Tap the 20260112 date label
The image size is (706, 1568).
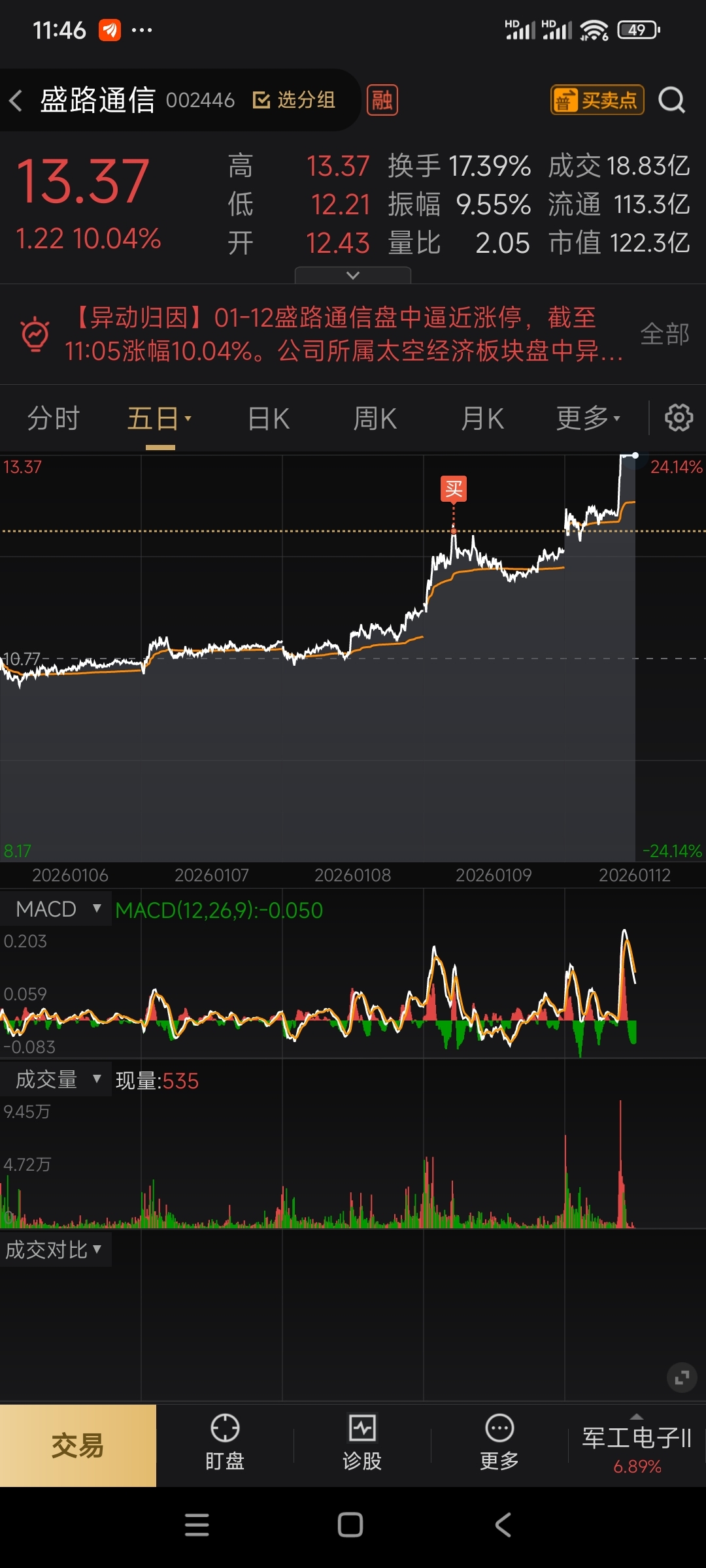click(635, 875)
